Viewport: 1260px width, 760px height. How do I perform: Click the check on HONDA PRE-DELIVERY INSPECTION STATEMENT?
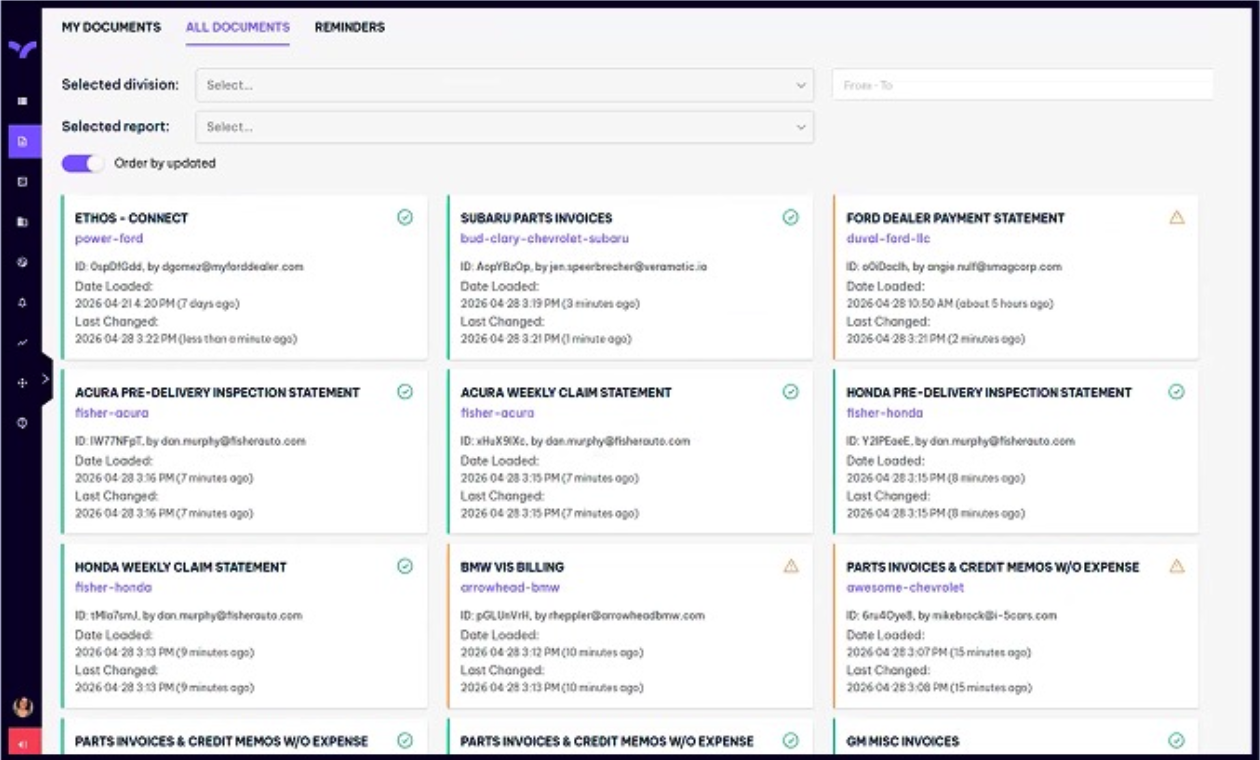[1177, 392]
